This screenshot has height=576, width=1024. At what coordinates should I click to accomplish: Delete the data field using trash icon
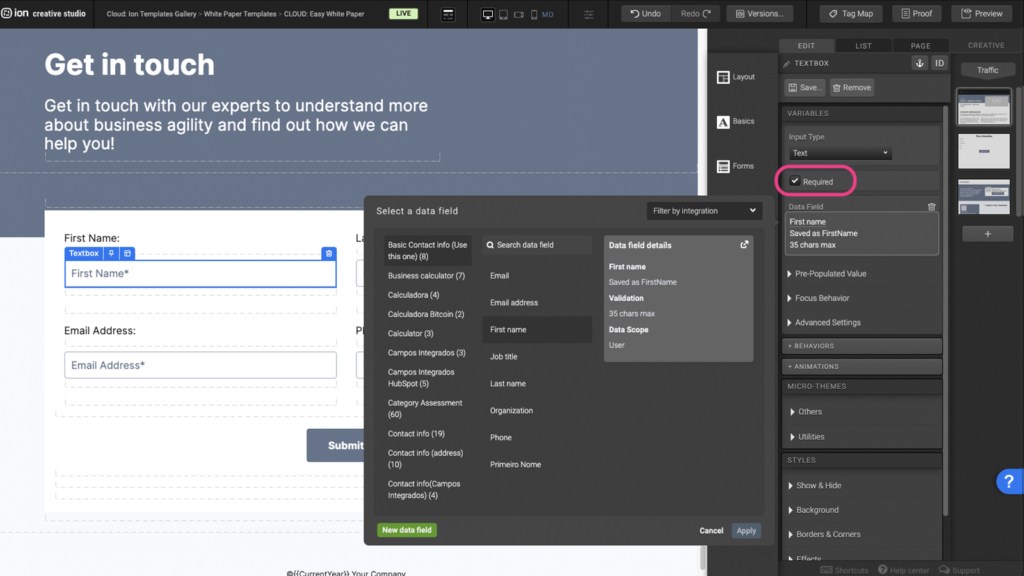pos(931,206)
